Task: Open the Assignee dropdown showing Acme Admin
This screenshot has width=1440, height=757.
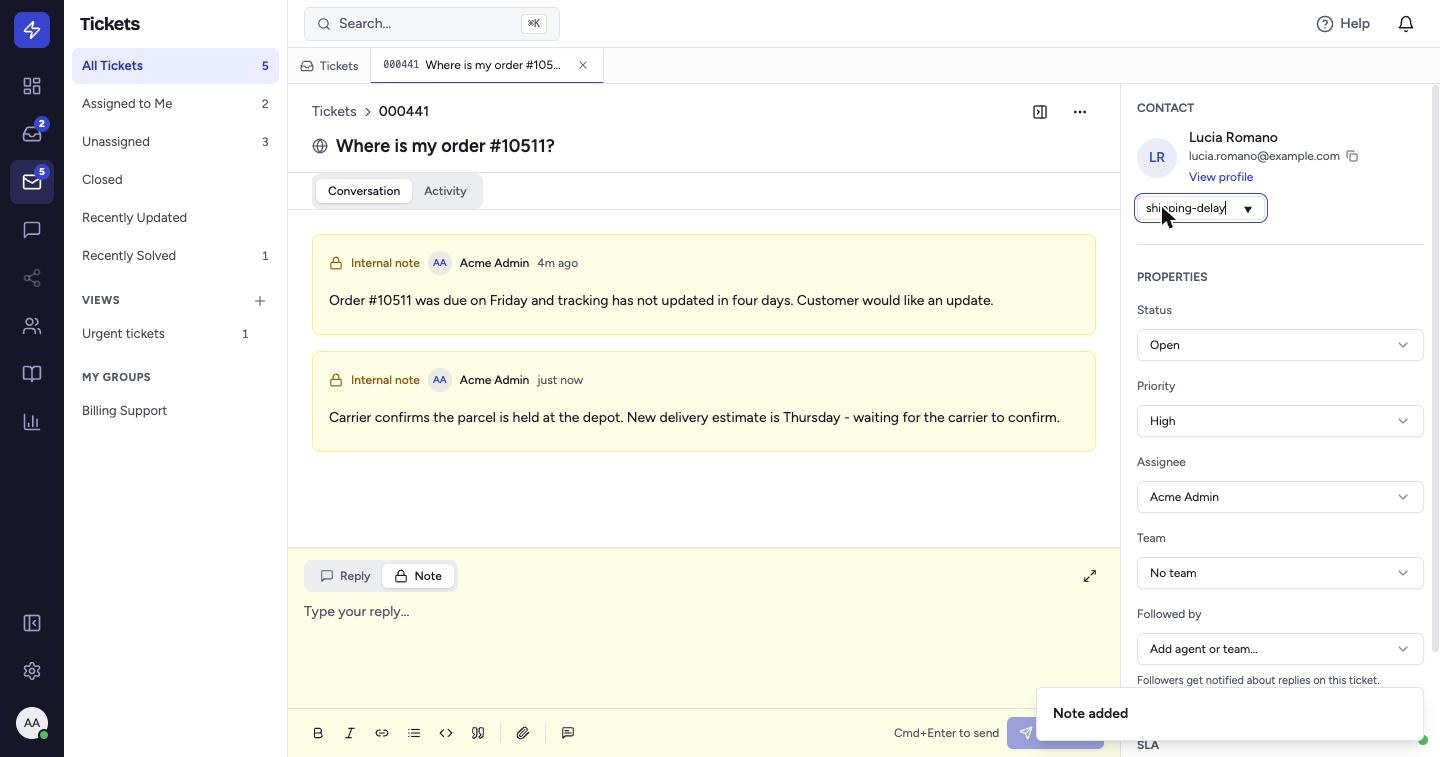Action: coord(1280,497)
